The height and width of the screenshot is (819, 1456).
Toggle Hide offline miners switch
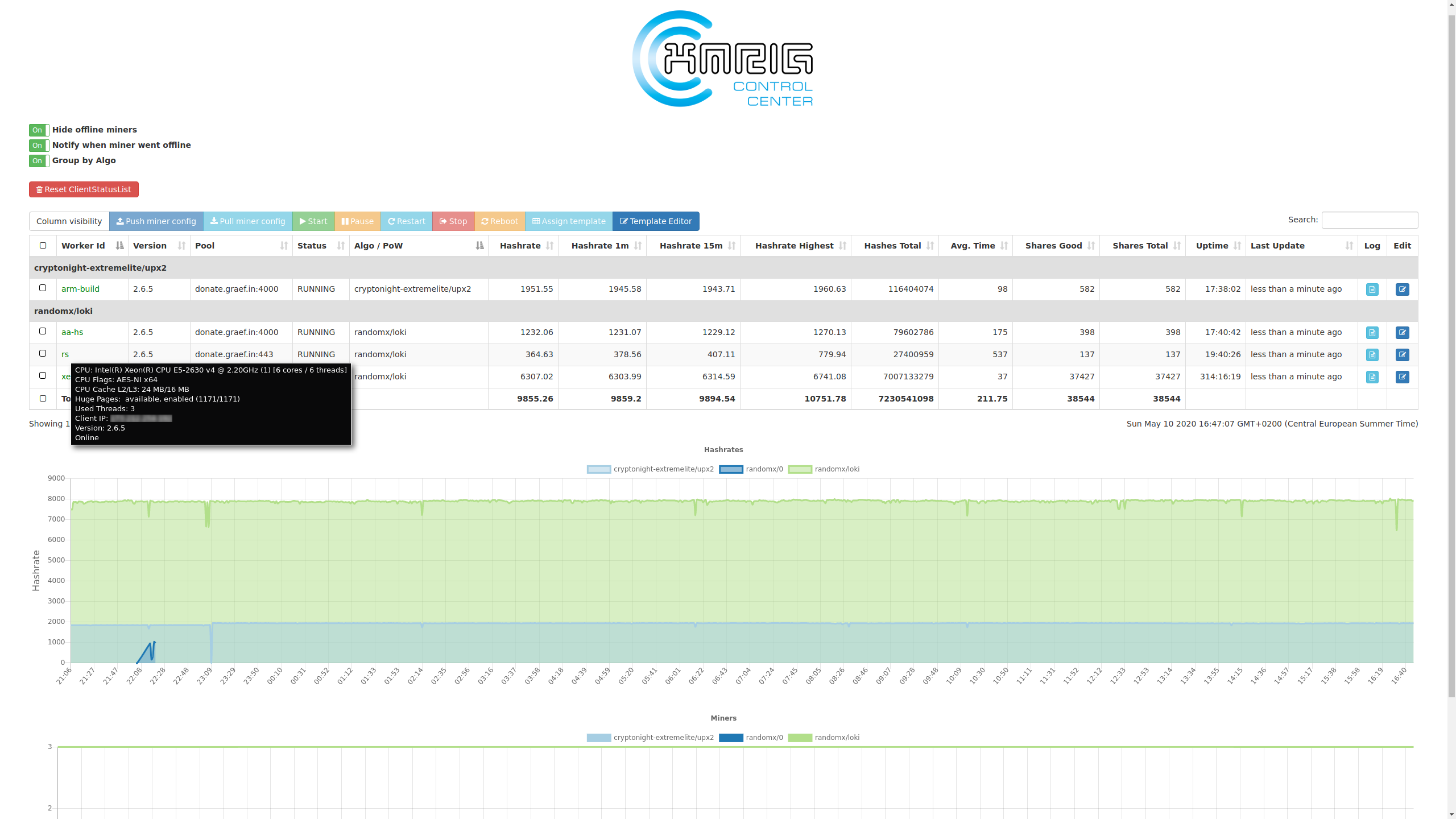[39, 130]
